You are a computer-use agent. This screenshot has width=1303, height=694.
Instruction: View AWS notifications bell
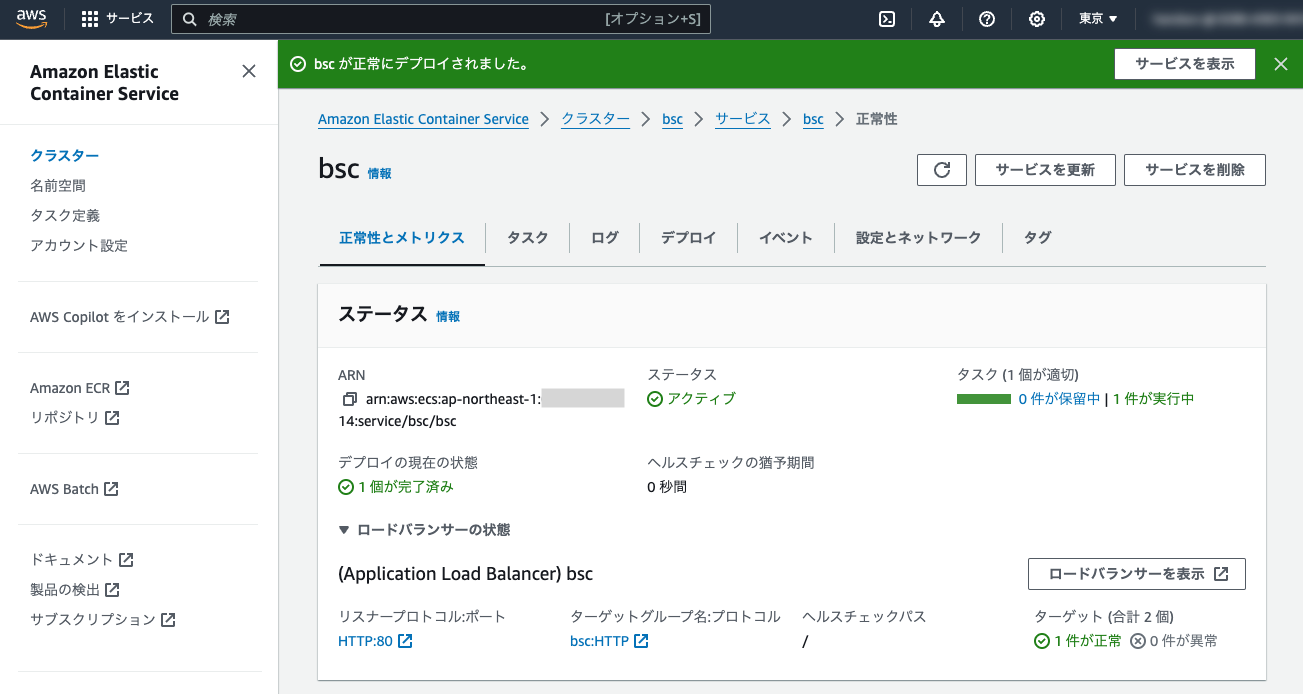(x=936, y=18)
